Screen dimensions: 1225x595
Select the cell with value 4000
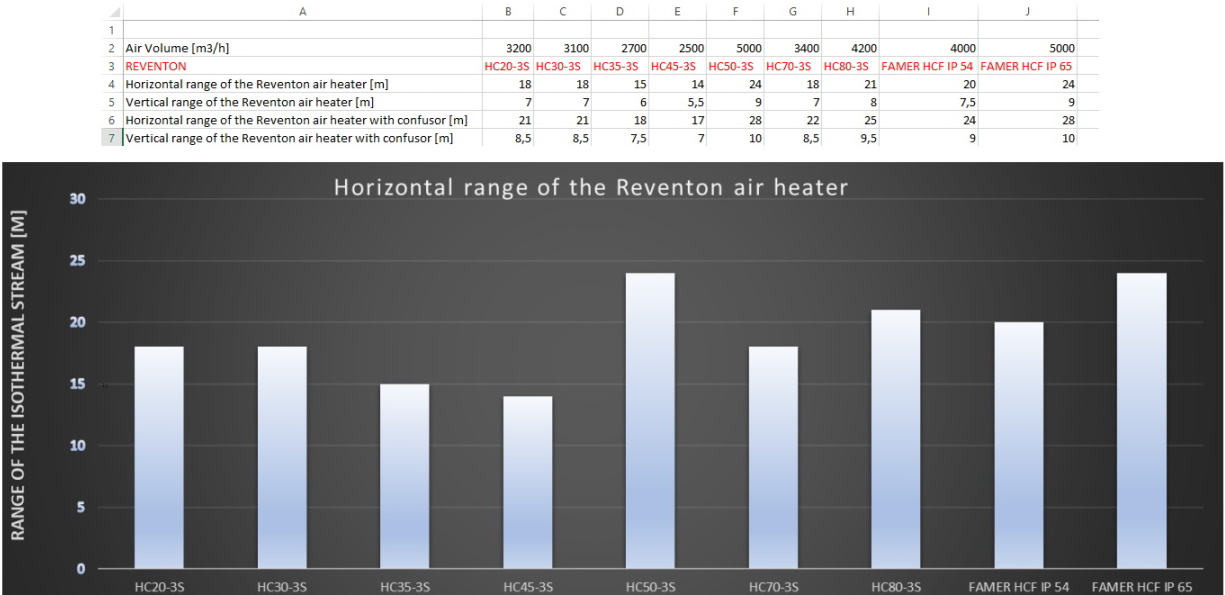pos(928,48)
